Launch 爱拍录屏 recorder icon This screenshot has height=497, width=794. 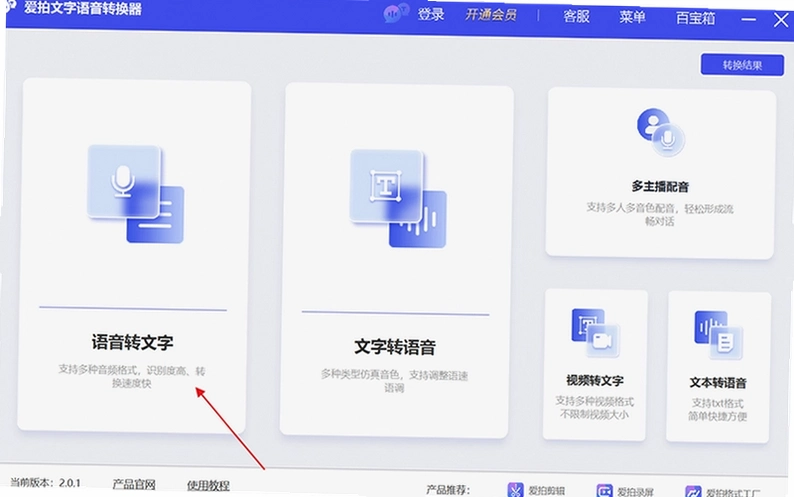point(604,490)
